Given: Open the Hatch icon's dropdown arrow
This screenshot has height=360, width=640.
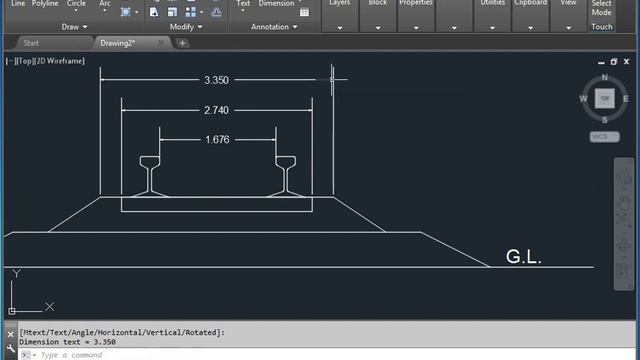Looking at the screenshot, I should [x=136, y=12].
